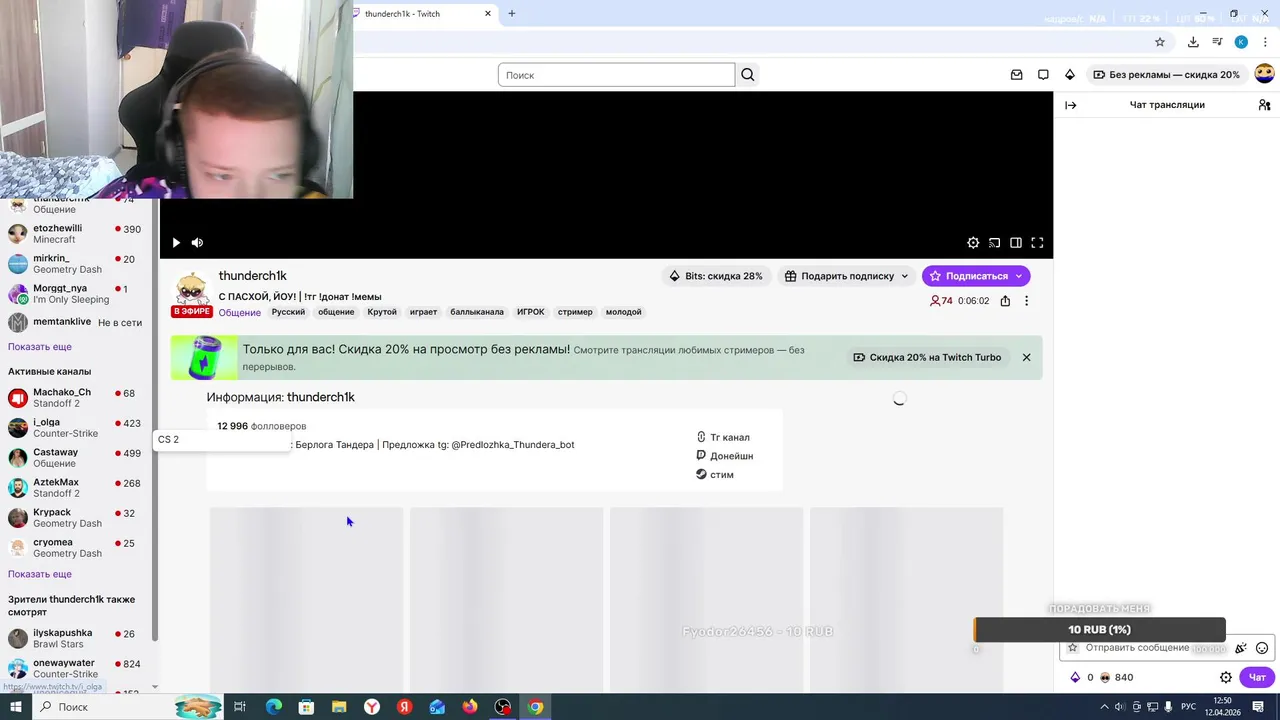Open i_olga Counter-Strike channel
Viewport: 1280px width, 720px height.
75,428
